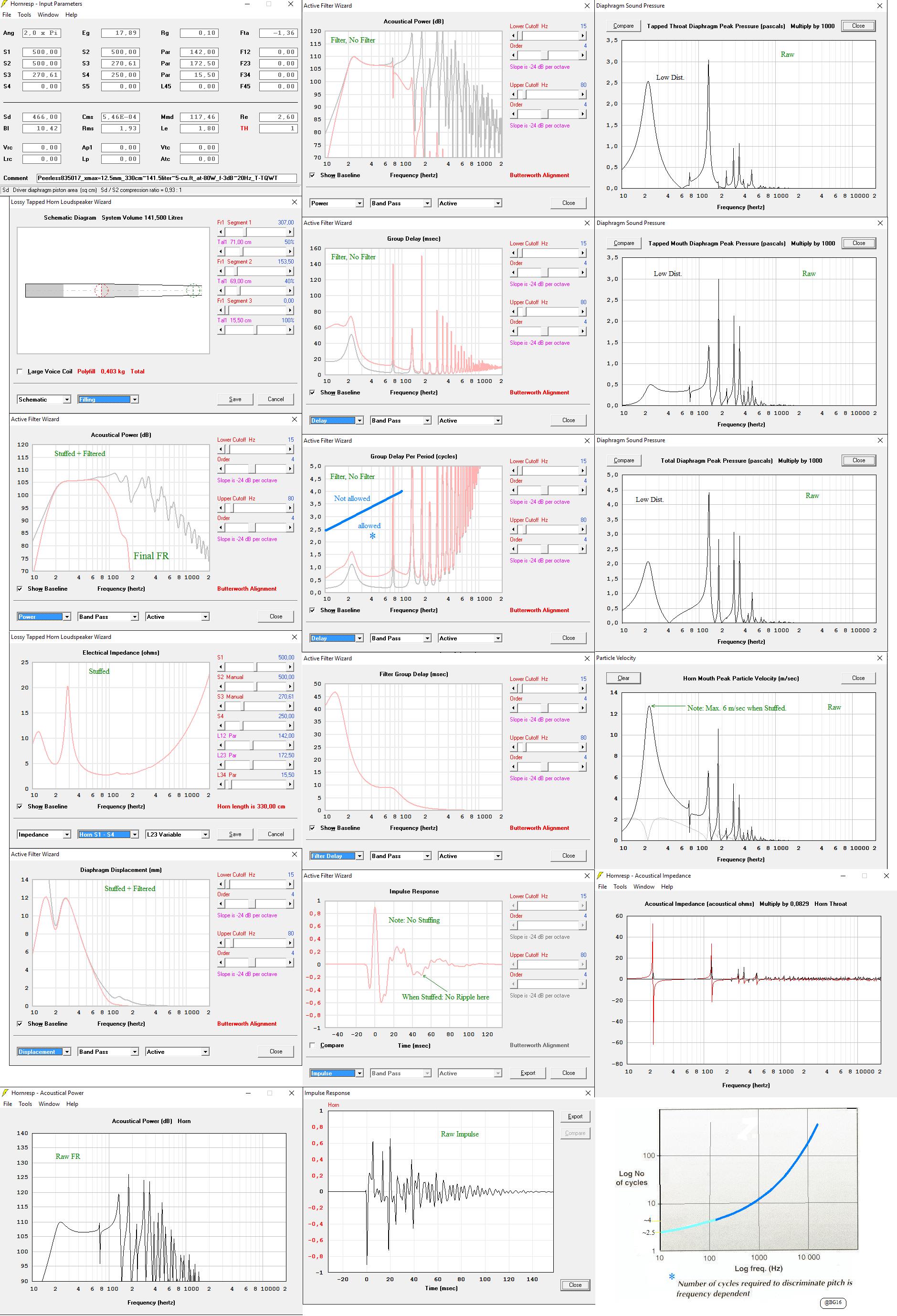Click Close in Tapped Mouth Diaphragm Pressure window
Image resolution: width=897 pixels, height=1316 pixels.
click(x=858, y=244)
